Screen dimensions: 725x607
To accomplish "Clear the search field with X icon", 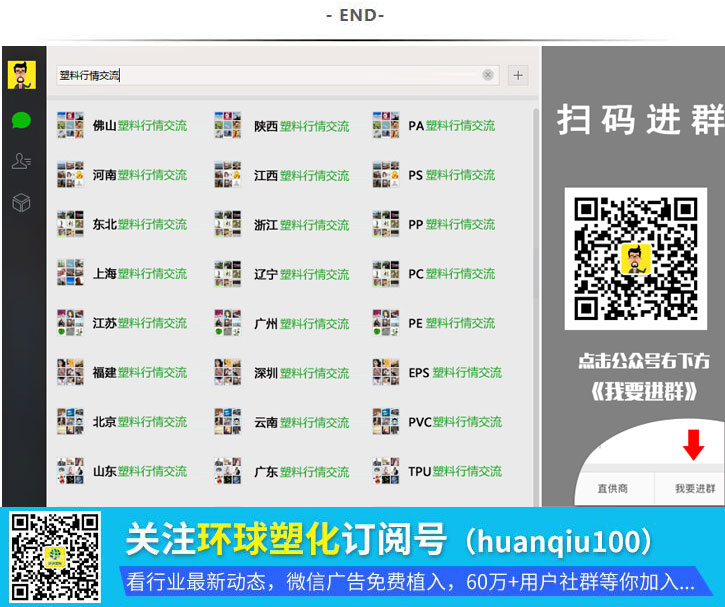I will click(x=488, y=75).
